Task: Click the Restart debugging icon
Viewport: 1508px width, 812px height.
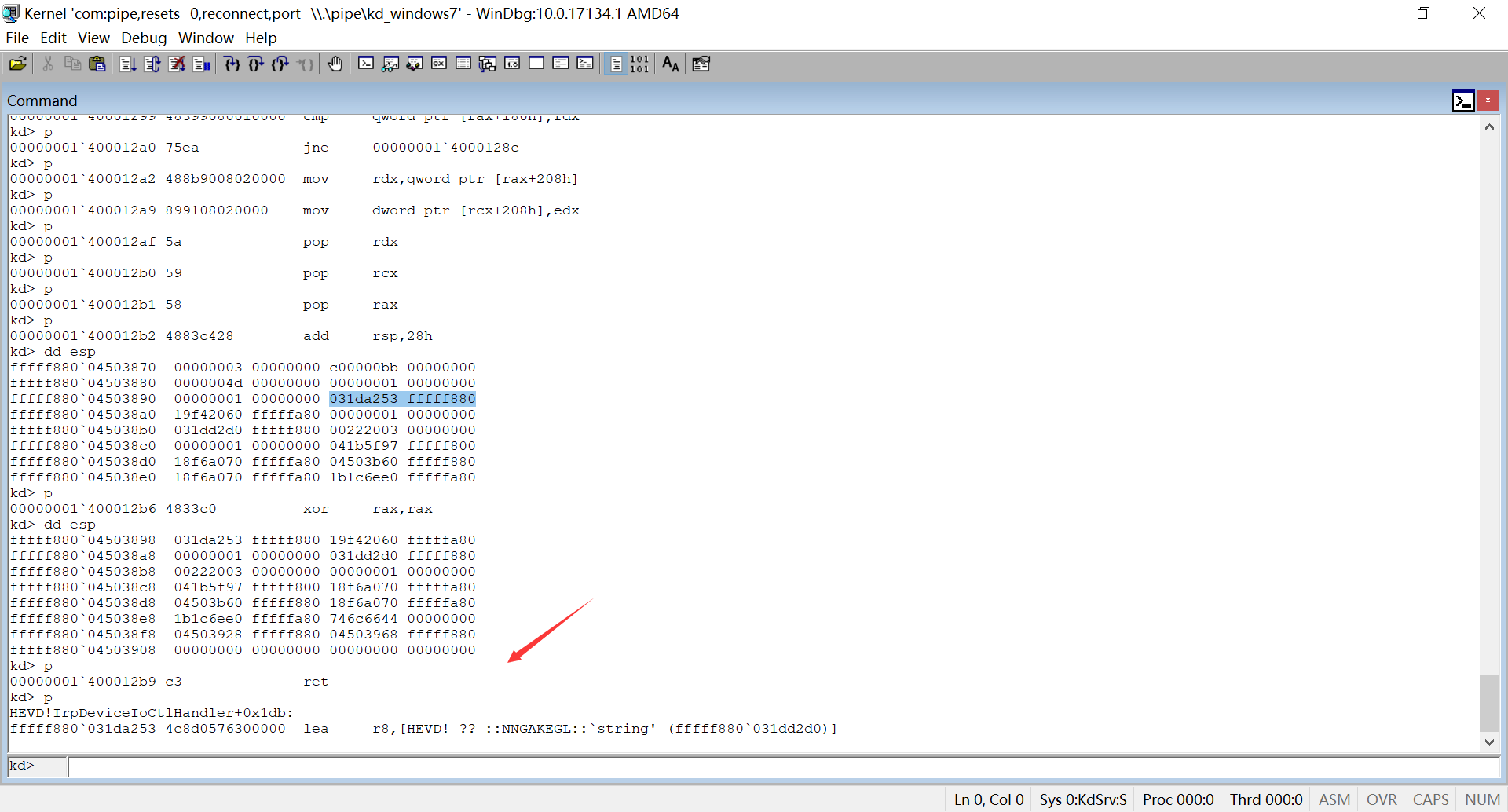Action: (x=152, y=64)
